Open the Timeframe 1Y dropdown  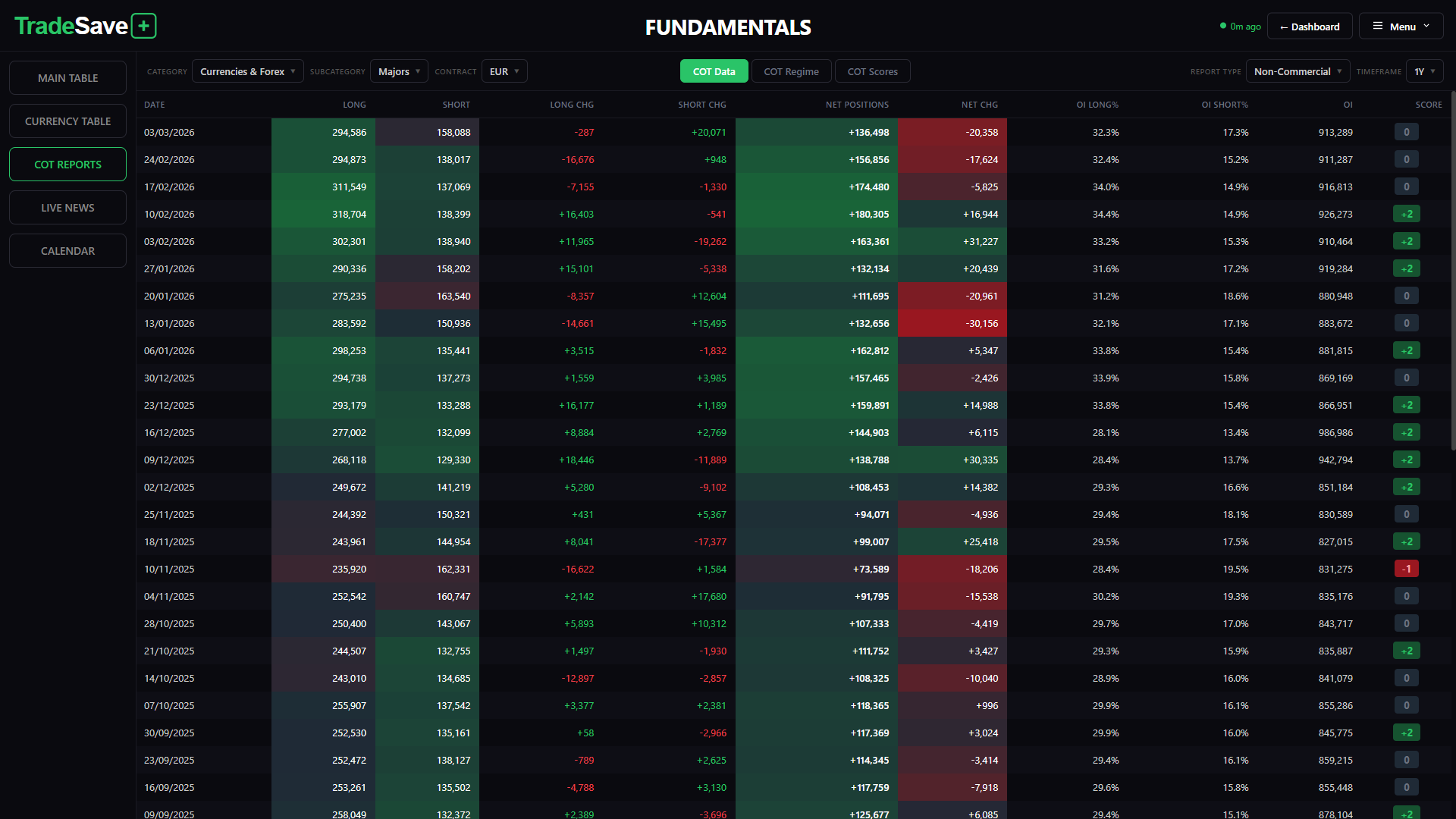[1424, 72]
